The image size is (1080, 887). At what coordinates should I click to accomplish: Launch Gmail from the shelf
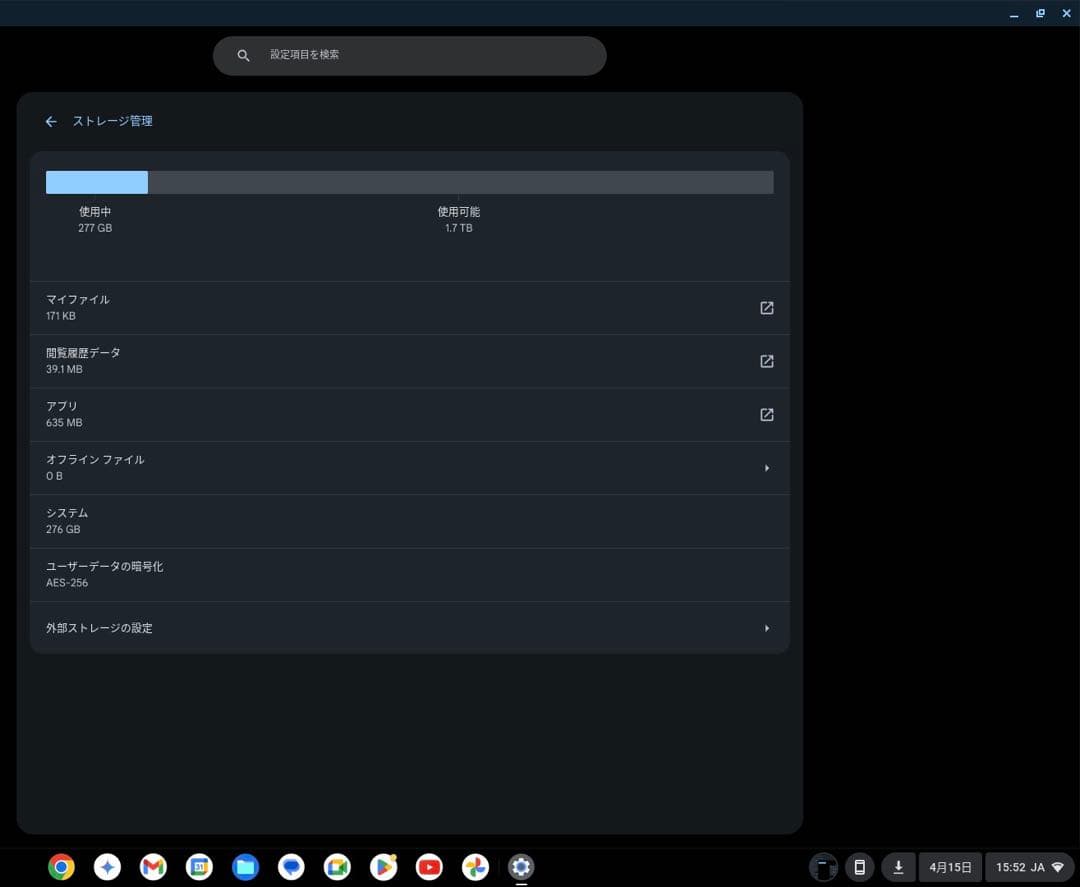[153, 867]
